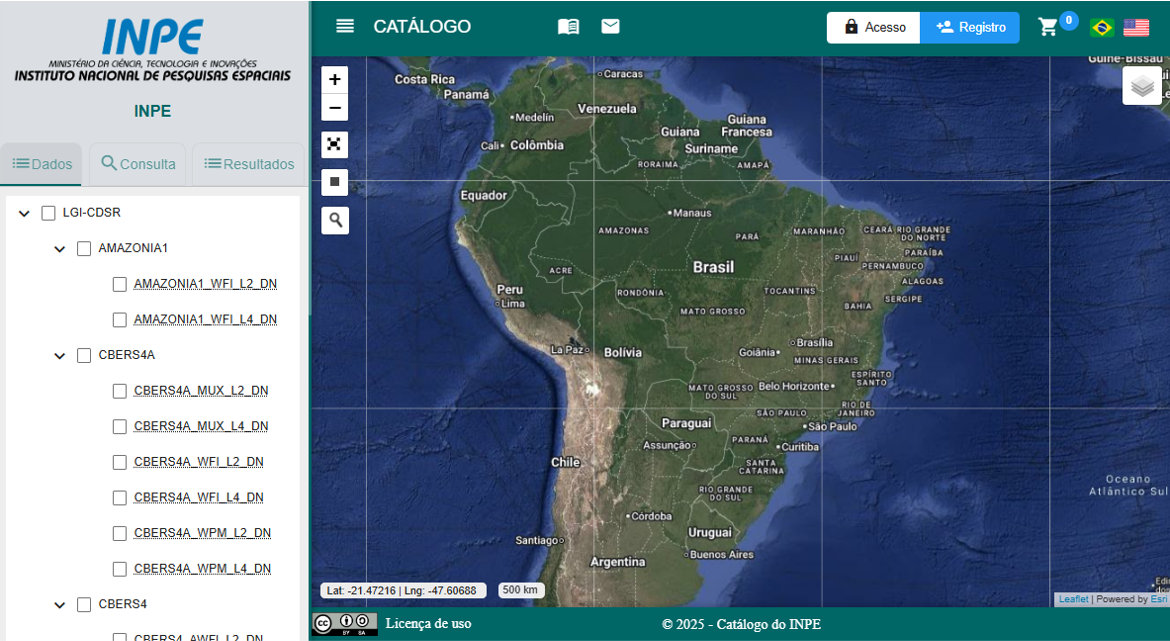The height and width of the screenshot is (641, 1170).
Task: Collapse the AMAZONIA1 group
Action: [60, 249]
